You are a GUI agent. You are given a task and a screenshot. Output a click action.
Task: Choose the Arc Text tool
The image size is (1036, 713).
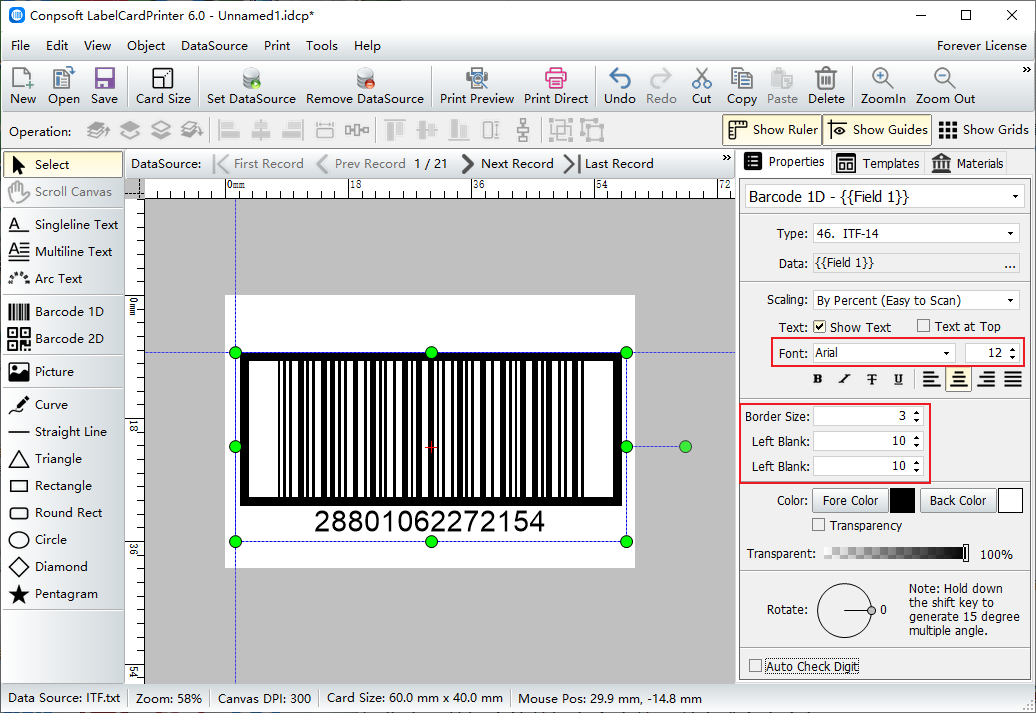pyautogui.click(x=63, y=279)
